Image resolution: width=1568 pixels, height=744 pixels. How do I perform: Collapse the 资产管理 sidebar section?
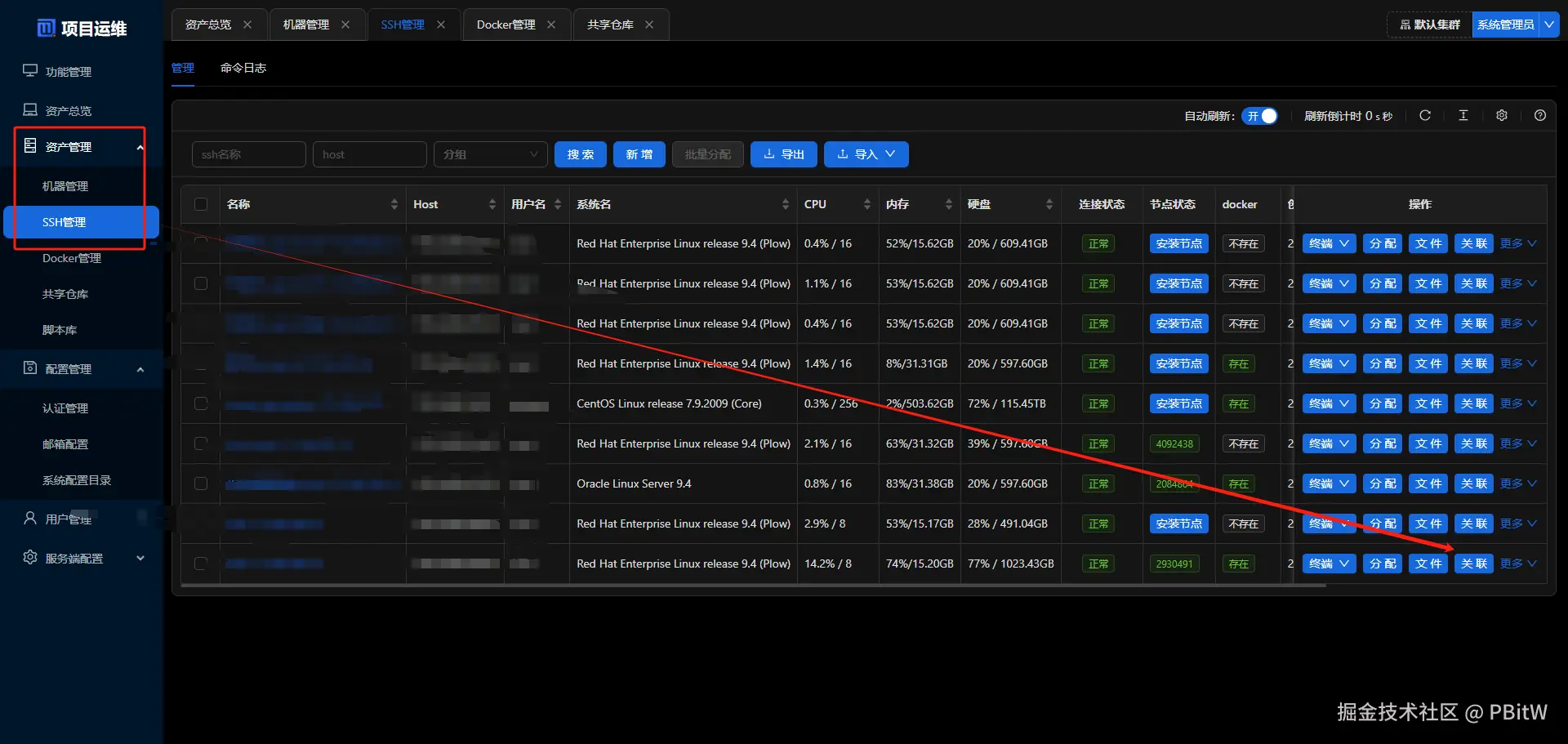tap(140, 147)
